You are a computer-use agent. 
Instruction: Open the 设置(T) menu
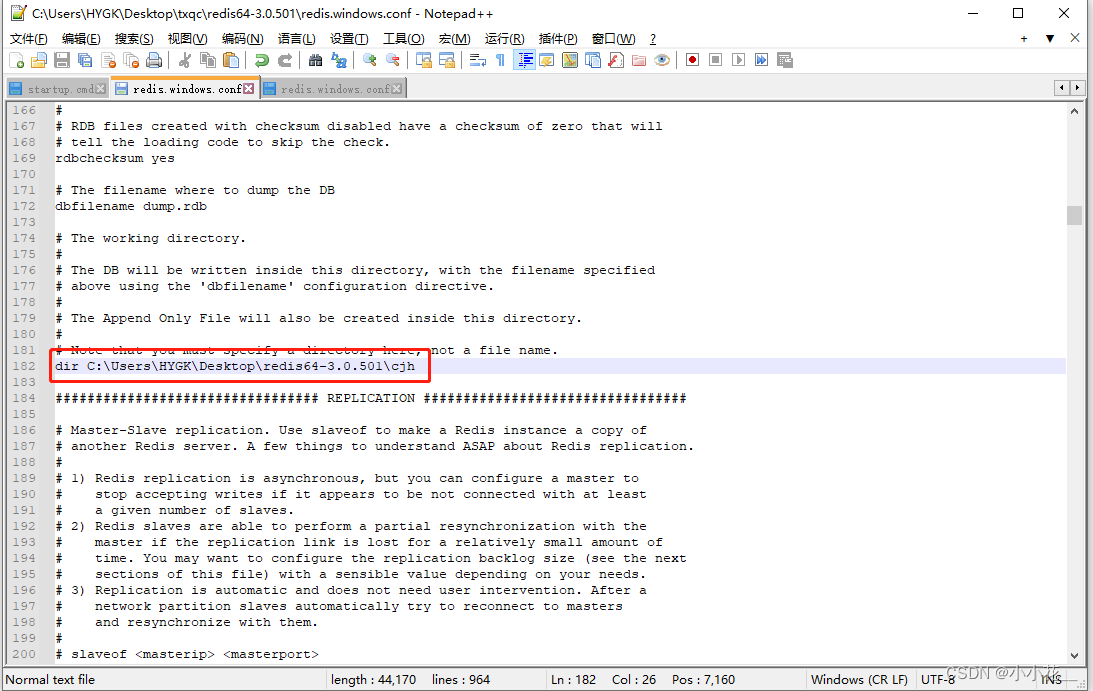[x=349, y=39]
